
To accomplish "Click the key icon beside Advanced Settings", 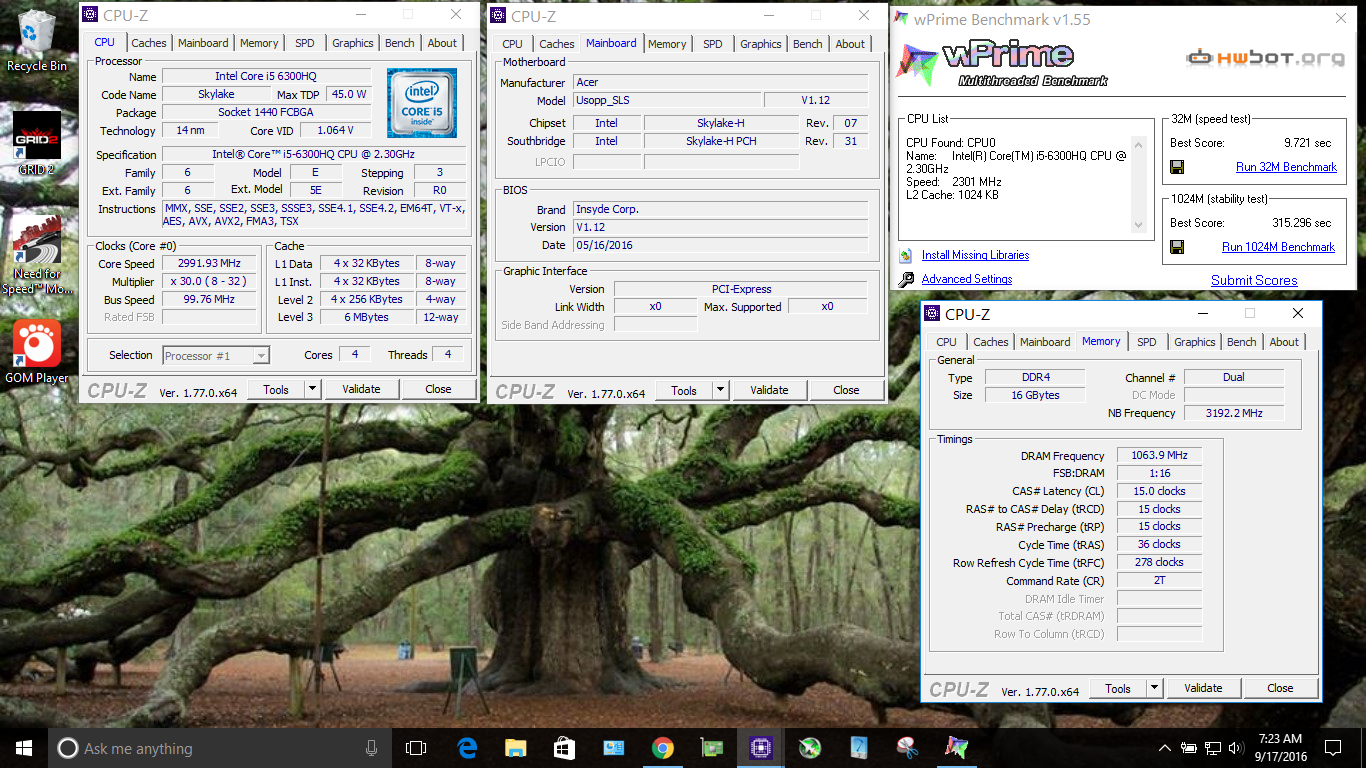I will coord(906,280).
